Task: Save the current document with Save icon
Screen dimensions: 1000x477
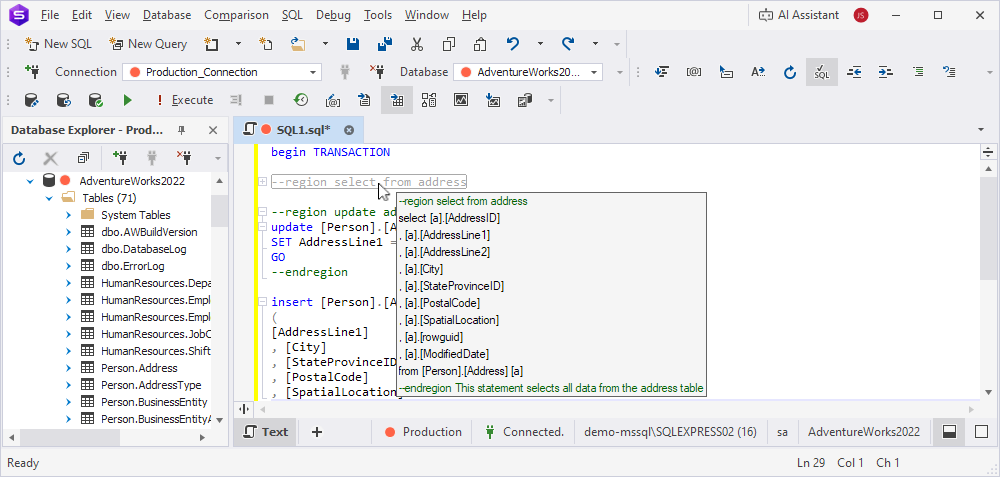Action: (x=352, y=44)
